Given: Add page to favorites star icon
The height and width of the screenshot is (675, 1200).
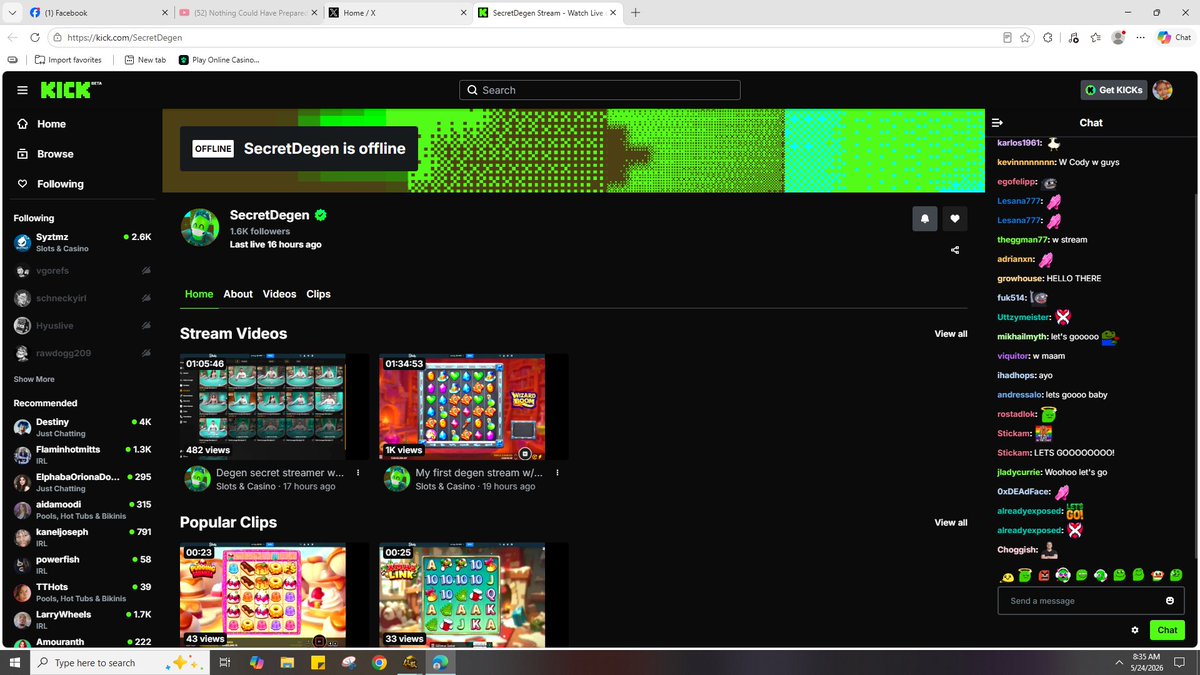Looking at the screenshot, I should coord(1025,37).
